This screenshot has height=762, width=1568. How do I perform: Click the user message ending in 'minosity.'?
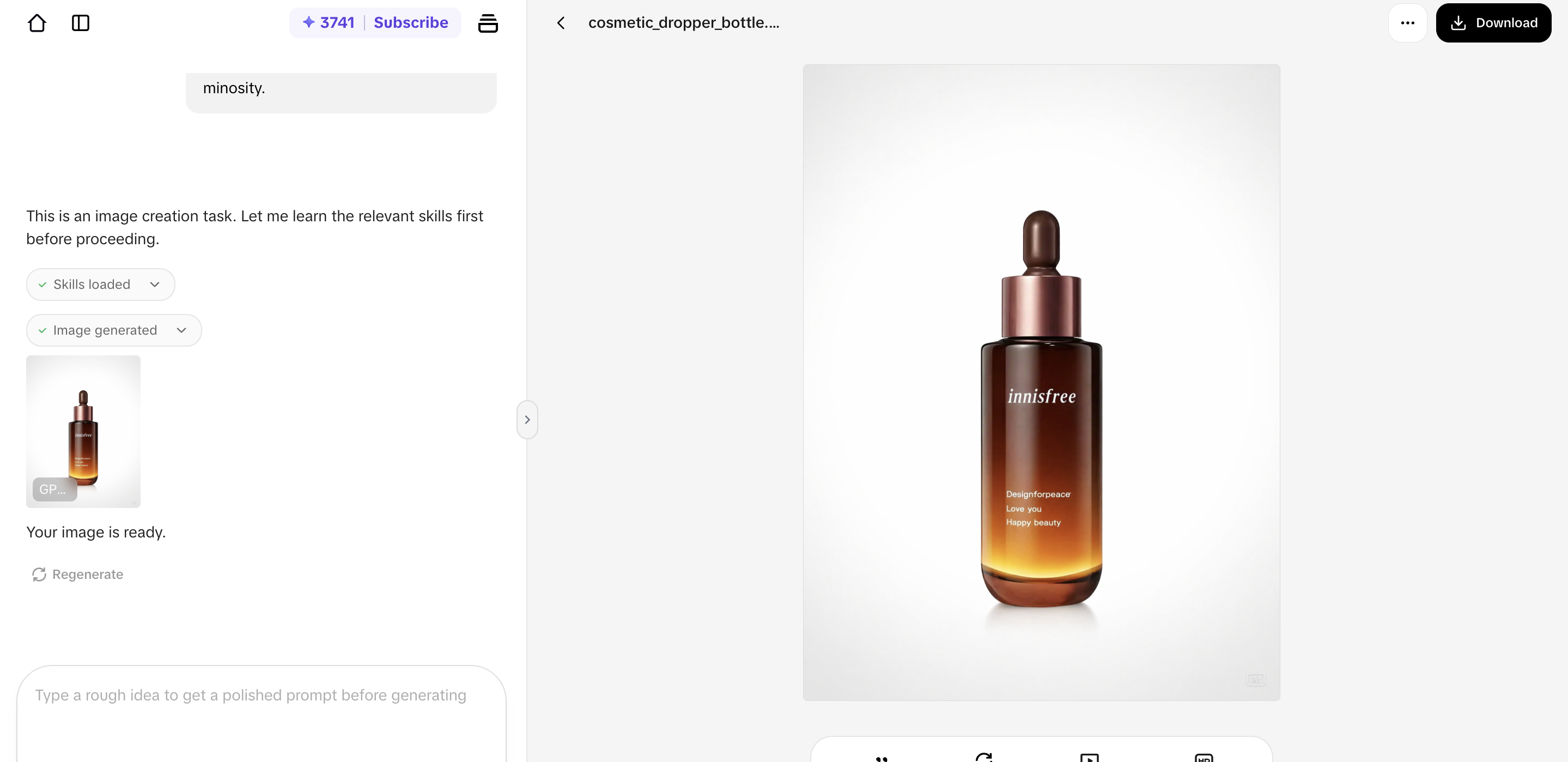click(341, 93)
